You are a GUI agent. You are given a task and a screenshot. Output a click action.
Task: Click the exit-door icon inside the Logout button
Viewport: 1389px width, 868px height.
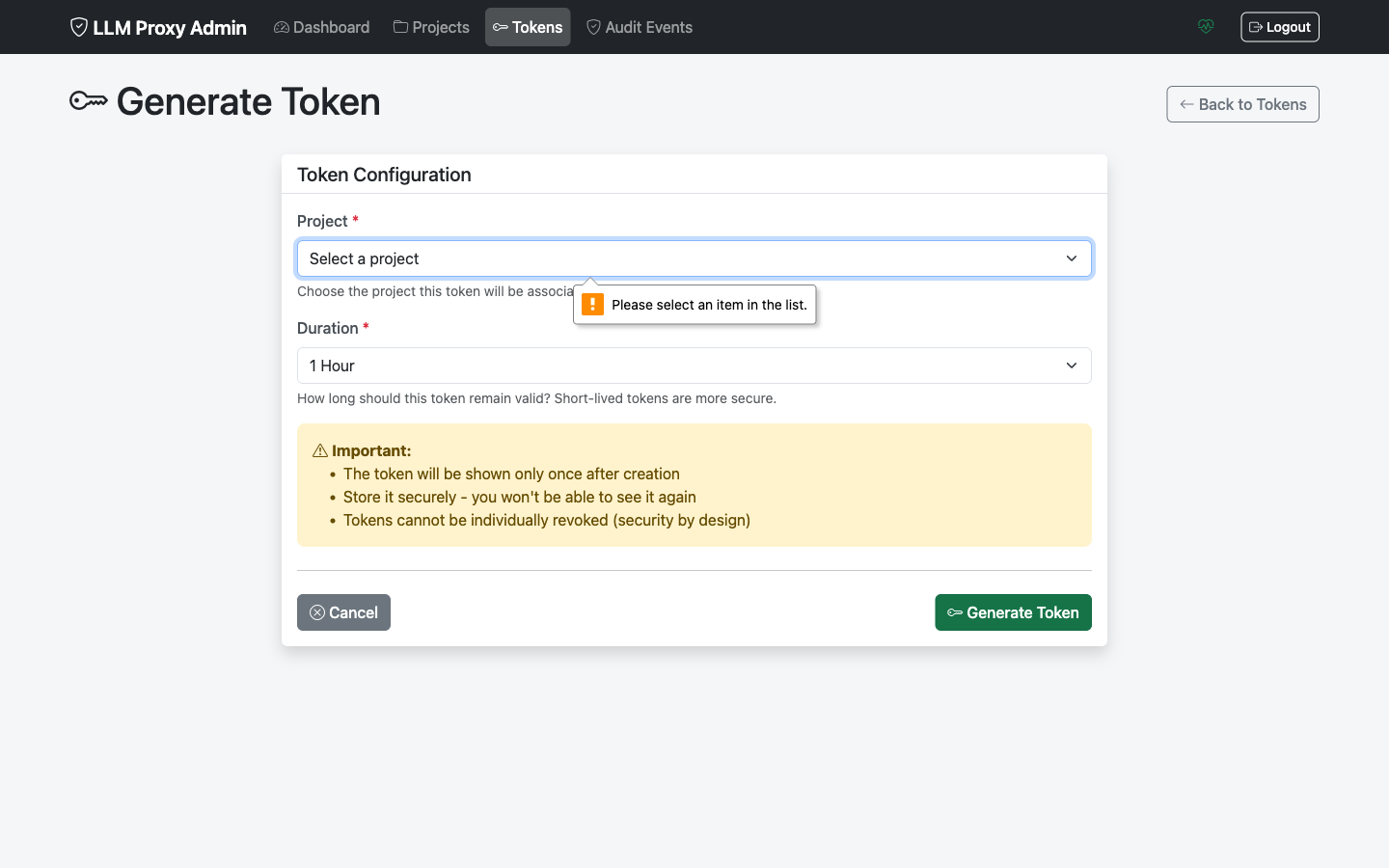(x=1254, y=26)
